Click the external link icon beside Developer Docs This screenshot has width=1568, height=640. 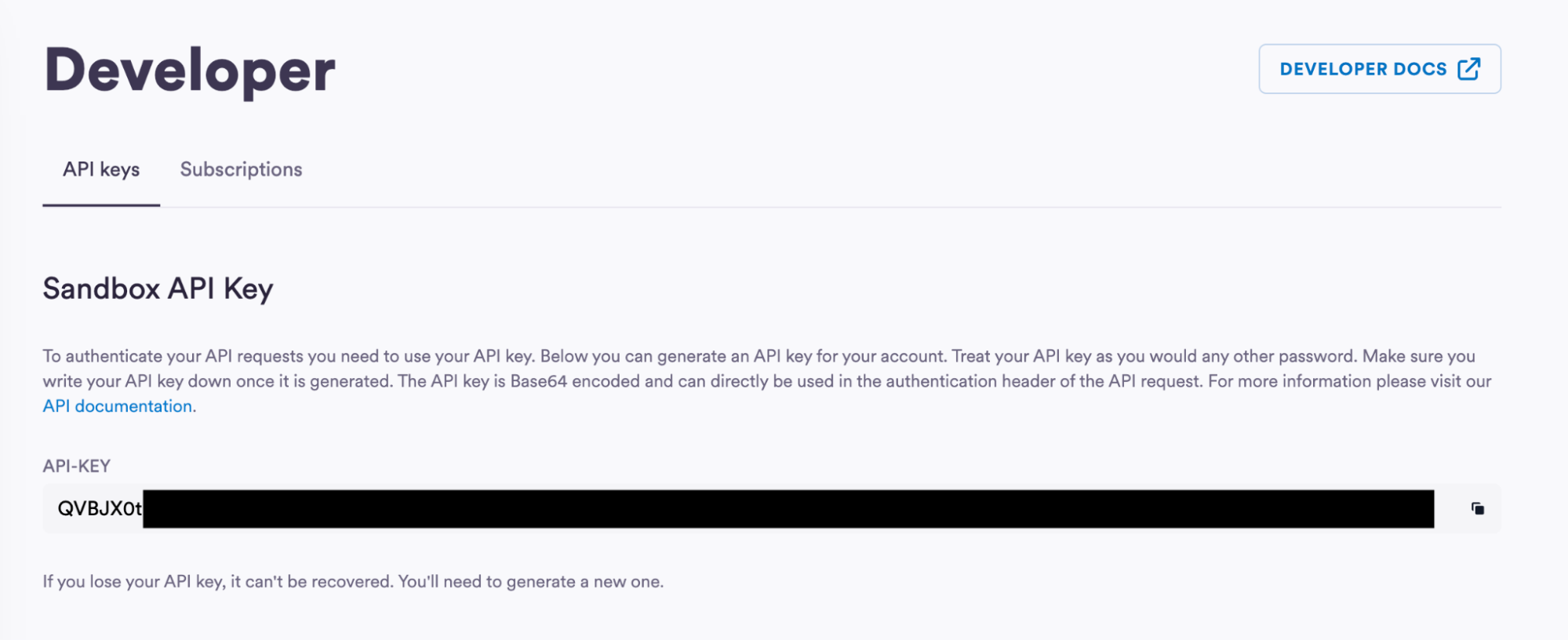coord(1469,69)
